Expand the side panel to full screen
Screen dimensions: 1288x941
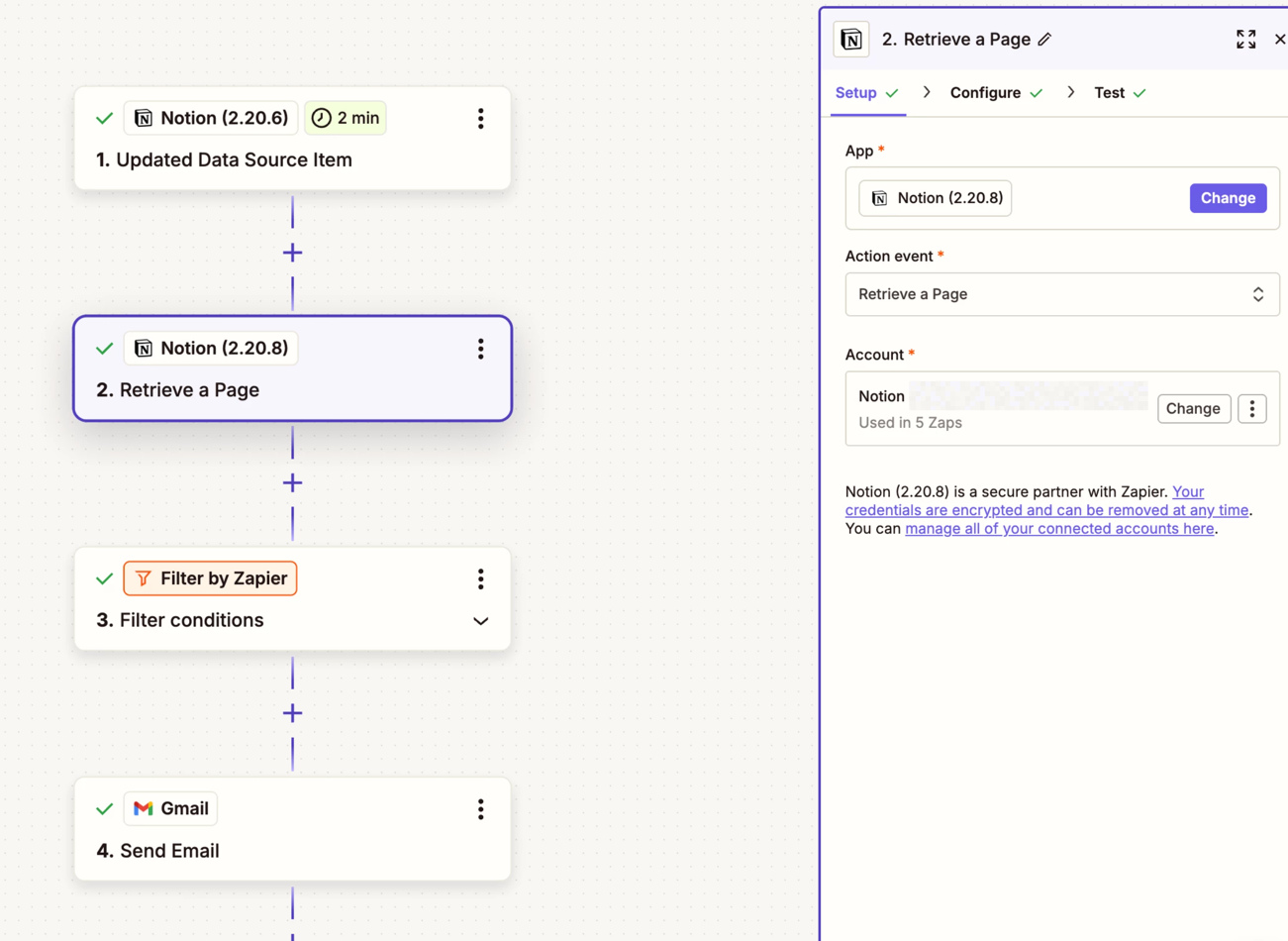(x=1245, y=40)
